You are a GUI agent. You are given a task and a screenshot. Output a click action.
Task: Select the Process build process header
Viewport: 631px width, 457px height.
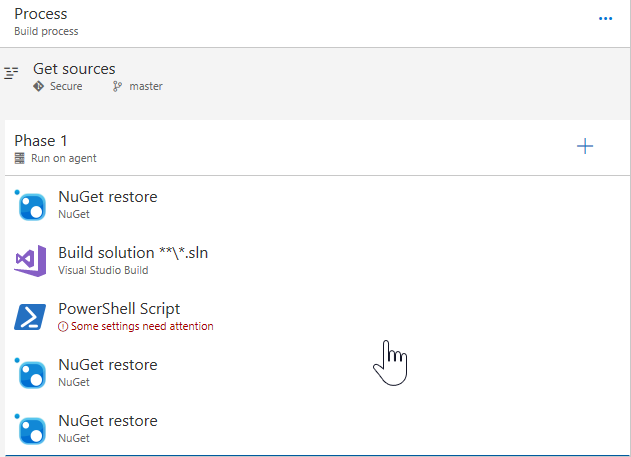click(x=314, y=23)
